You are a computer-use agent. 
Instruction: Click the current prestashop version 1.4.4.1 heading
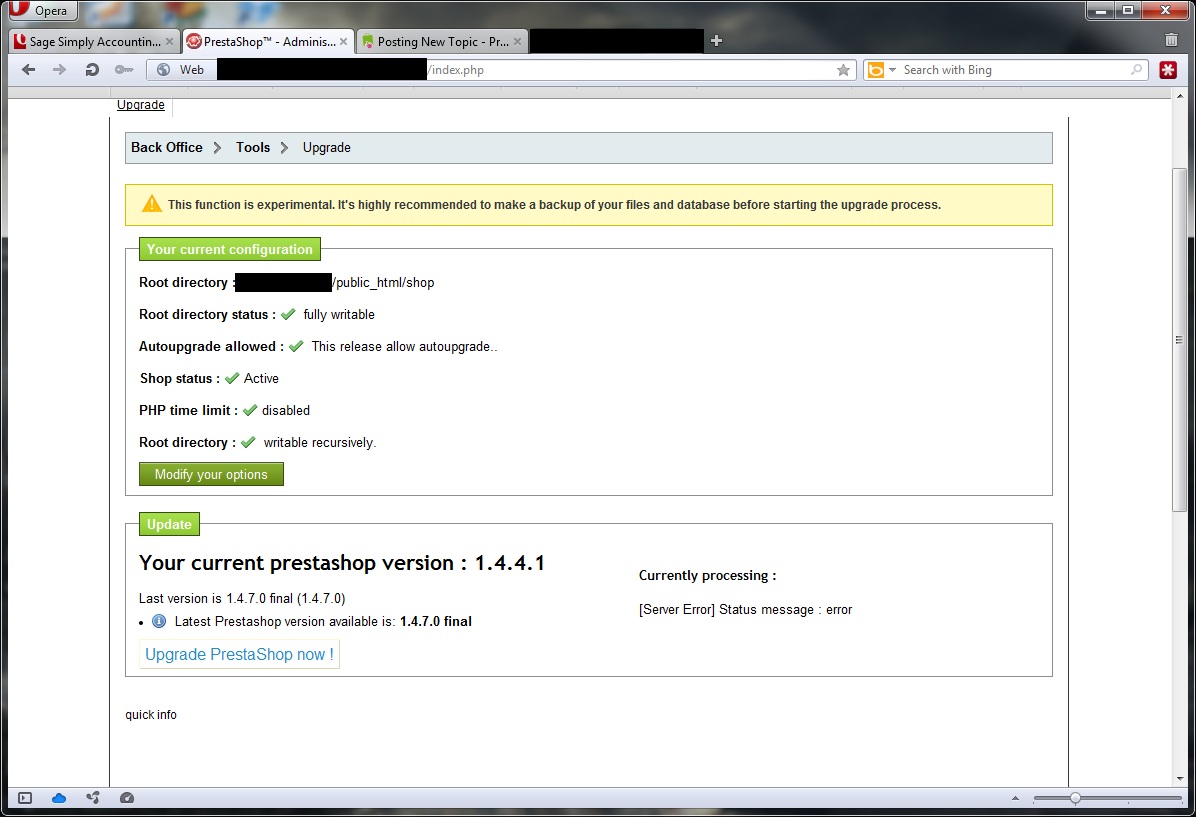click(x=342, y=563)
